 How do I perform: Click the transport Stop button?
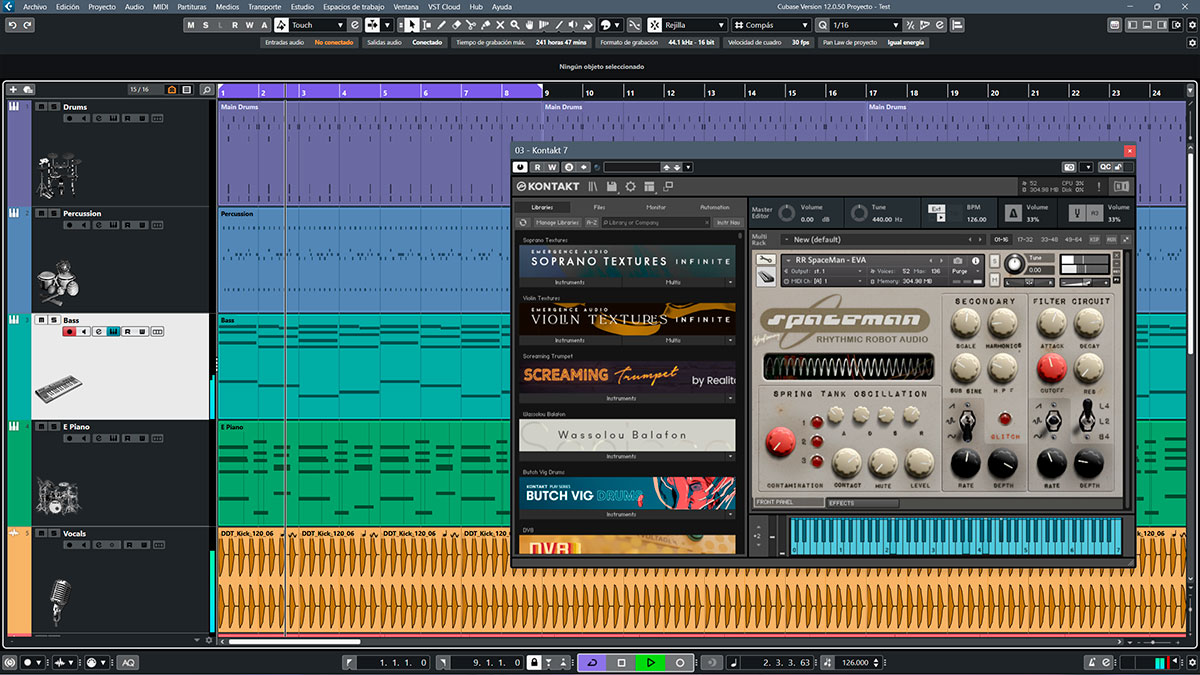coord(621,662)
